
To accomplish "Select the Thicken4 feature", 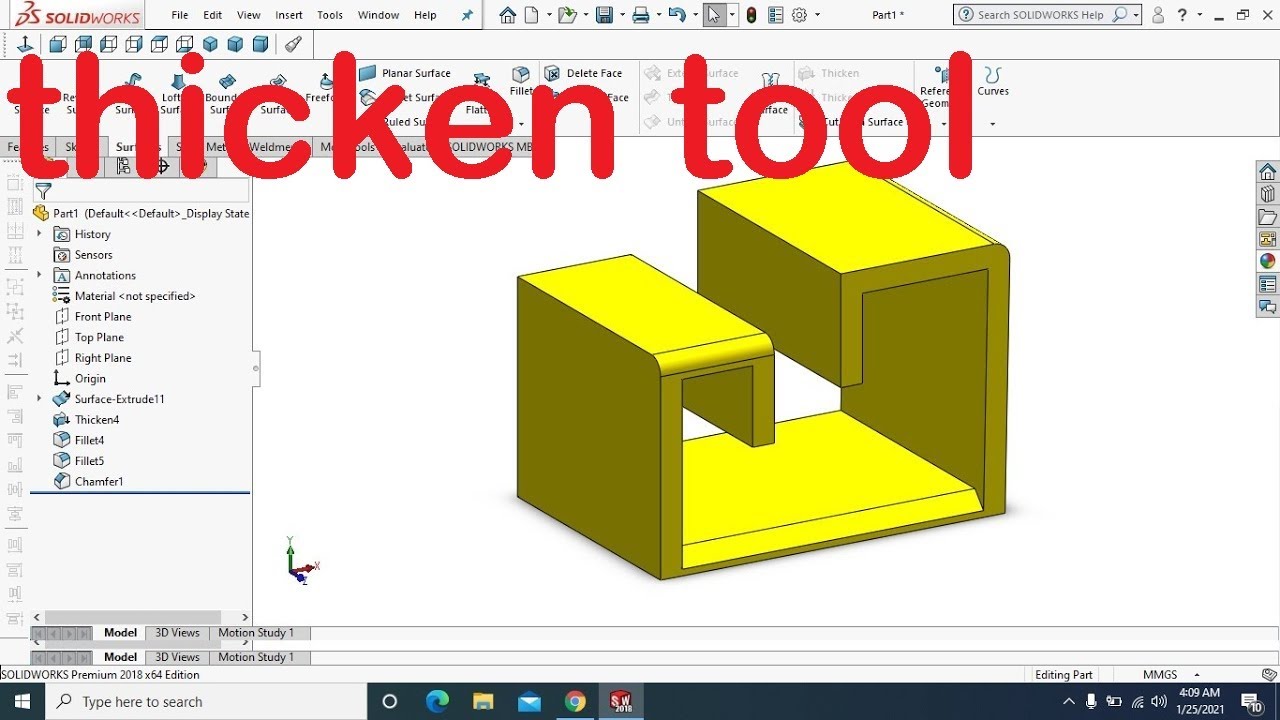I will click(x=86, y=420).
